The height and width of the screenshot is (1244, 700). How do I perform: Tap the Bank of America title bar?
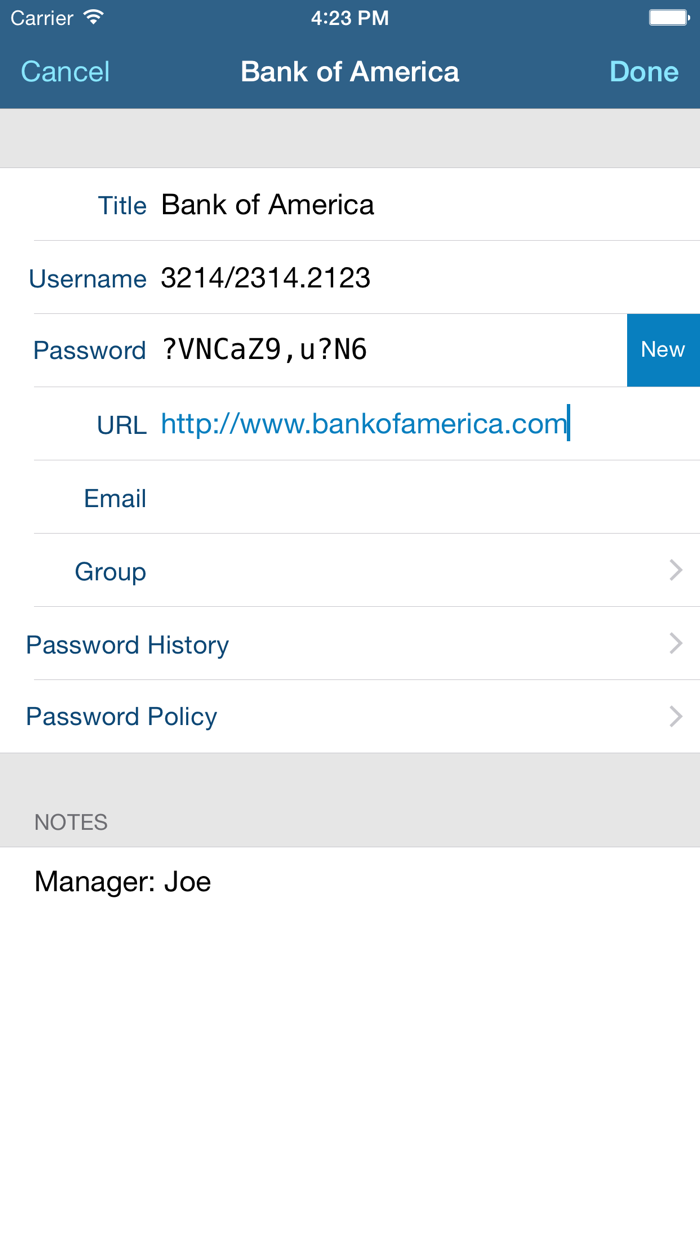click(x=349, y=71)
